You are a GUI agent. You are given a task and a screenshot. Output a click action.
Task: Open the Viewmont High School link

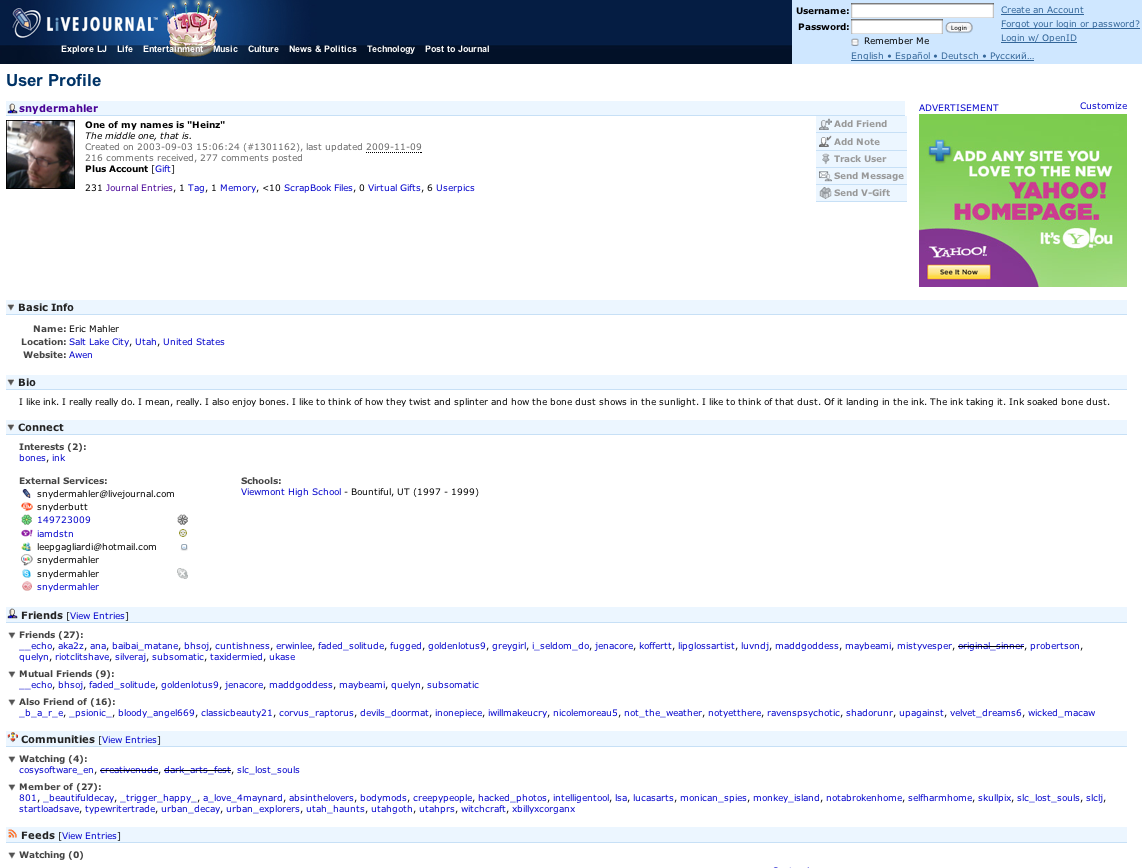point(291,492)
